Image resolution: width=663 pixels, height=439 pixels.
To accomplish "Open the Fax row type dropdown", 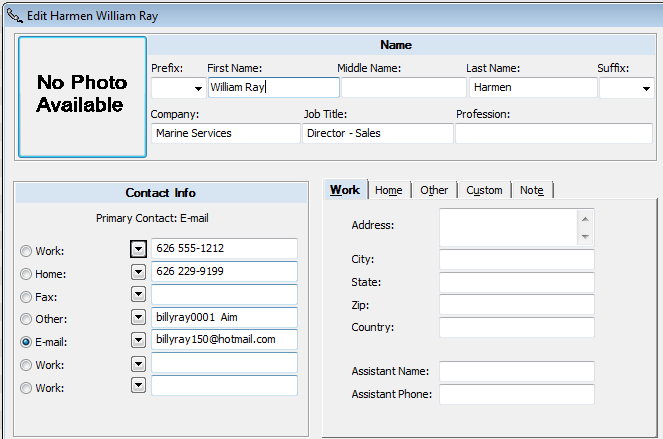I will pyautogui.click(x=138, y=294).
